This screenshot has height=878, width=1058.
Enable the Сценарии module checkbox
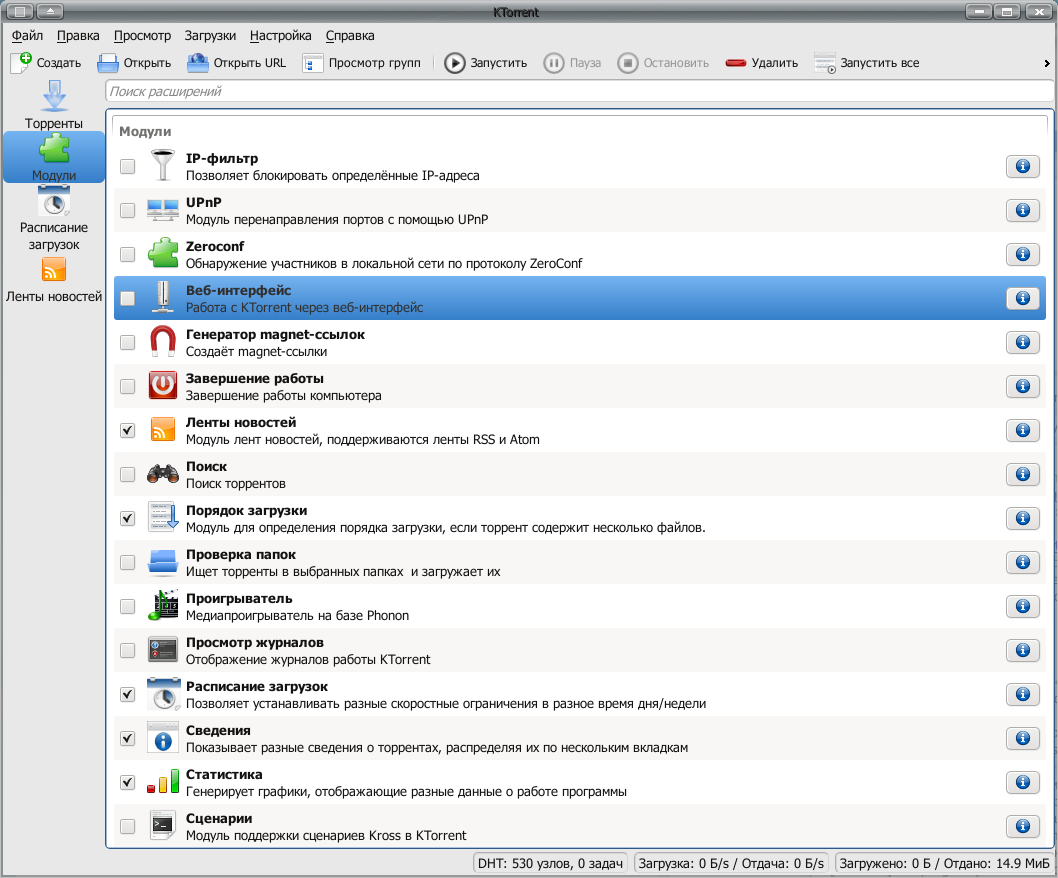pos(128,826)
